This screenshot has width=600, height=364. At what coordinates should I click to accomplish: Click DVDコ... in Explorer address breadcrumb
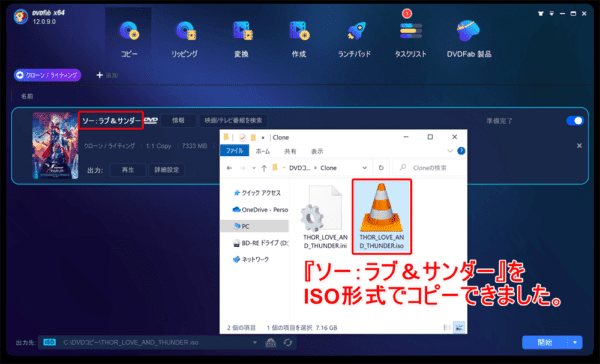tap(300, 168)
